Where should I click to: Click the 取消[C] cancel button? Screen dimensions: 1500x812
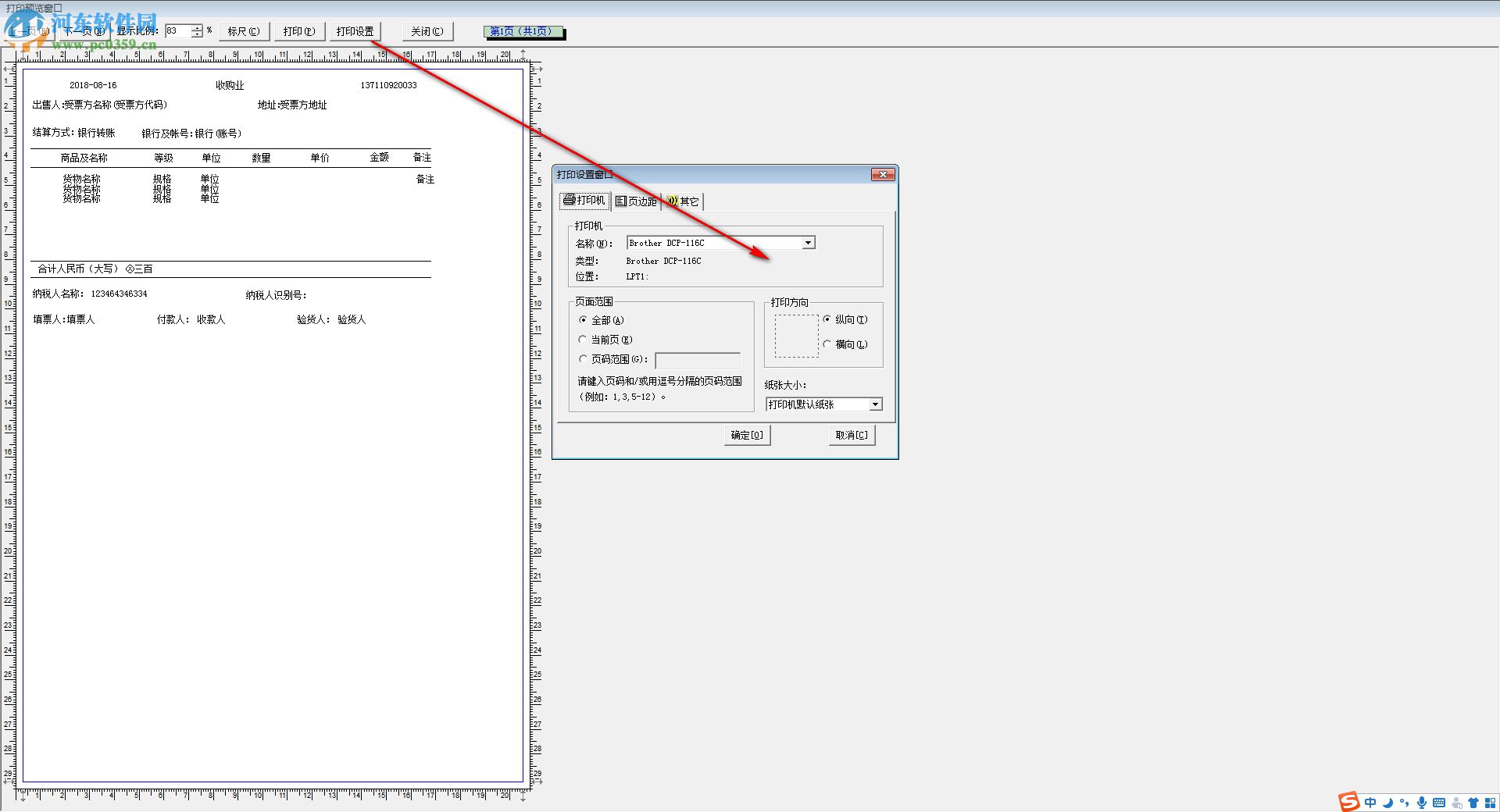tap(852, 436)
